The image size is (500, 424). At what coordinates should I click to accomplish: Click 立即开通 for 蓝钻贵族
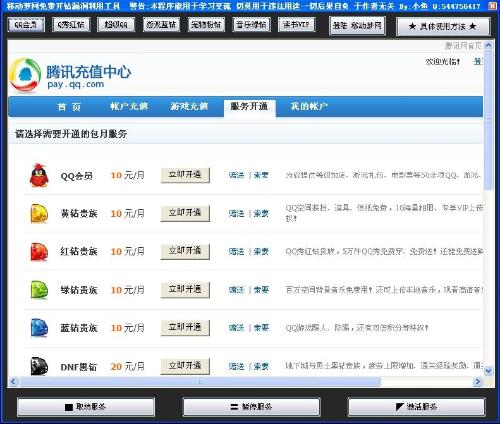pyautogui.click(x=185, y=328)
